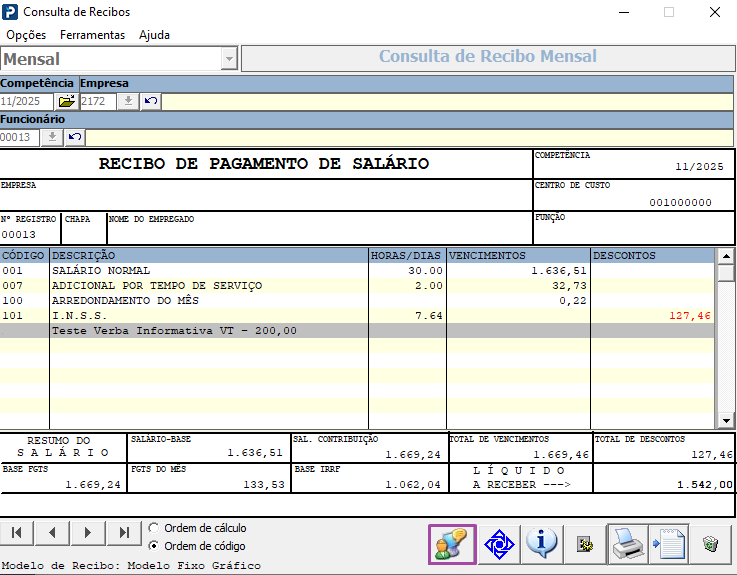The height and width of the screenshot is (575, 737).
Task: Click the vencimento value 32,73
Action: [569, 285]
